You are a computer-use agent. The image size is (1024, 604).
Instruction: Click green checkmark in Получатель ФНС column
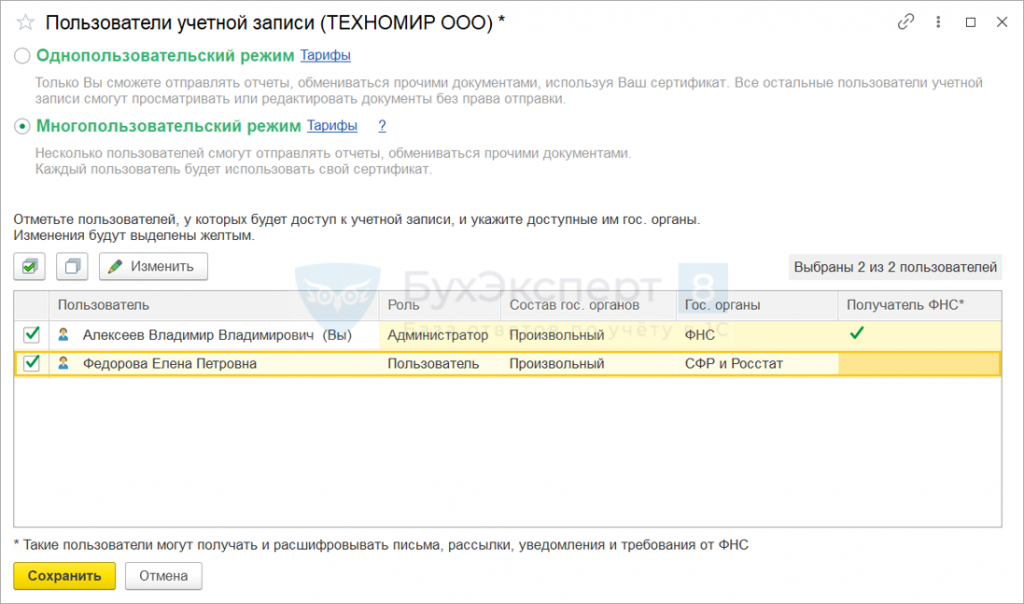pos(857,333)
